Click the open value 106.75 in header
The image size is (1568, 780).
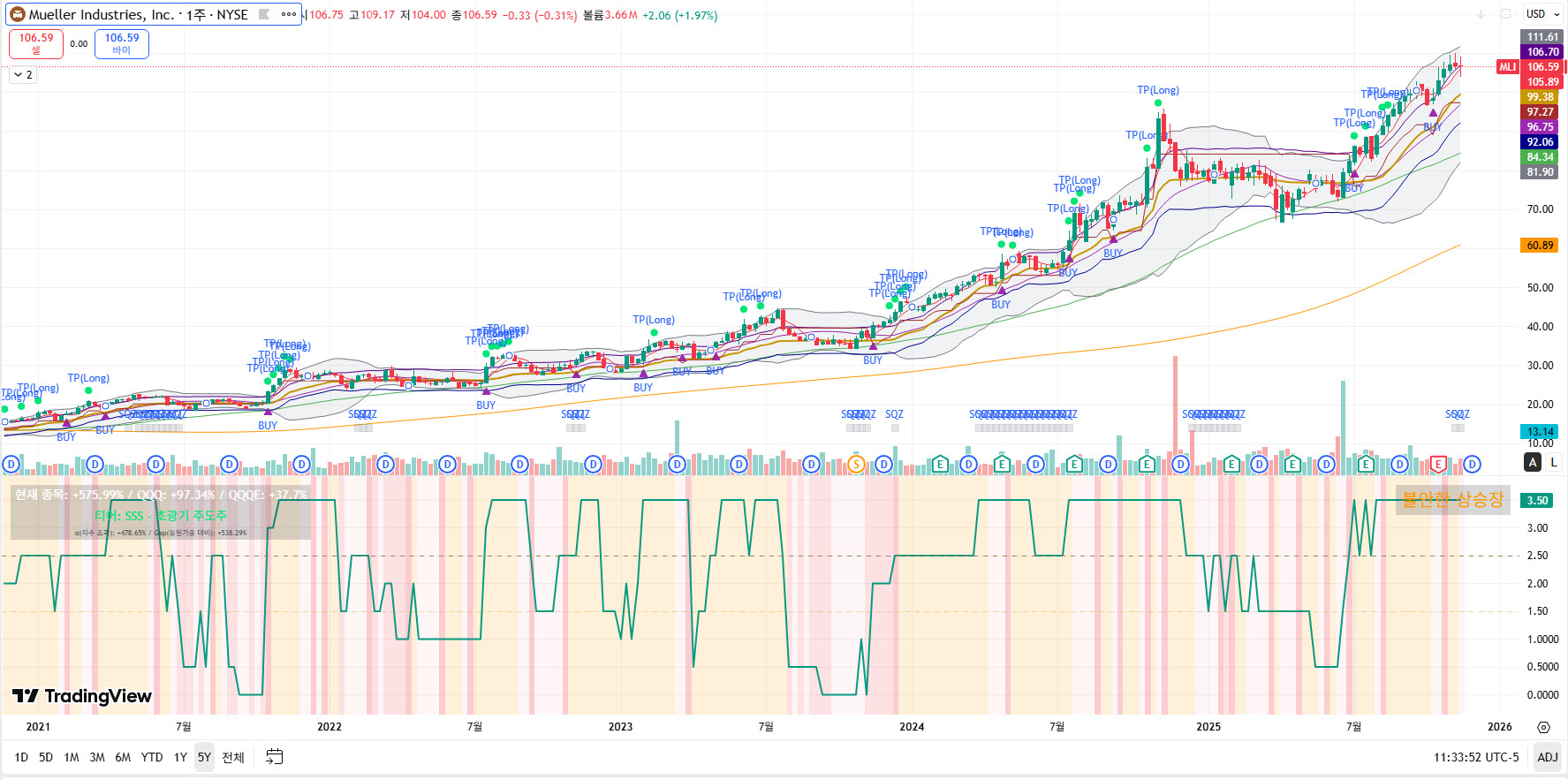[326, 15]
